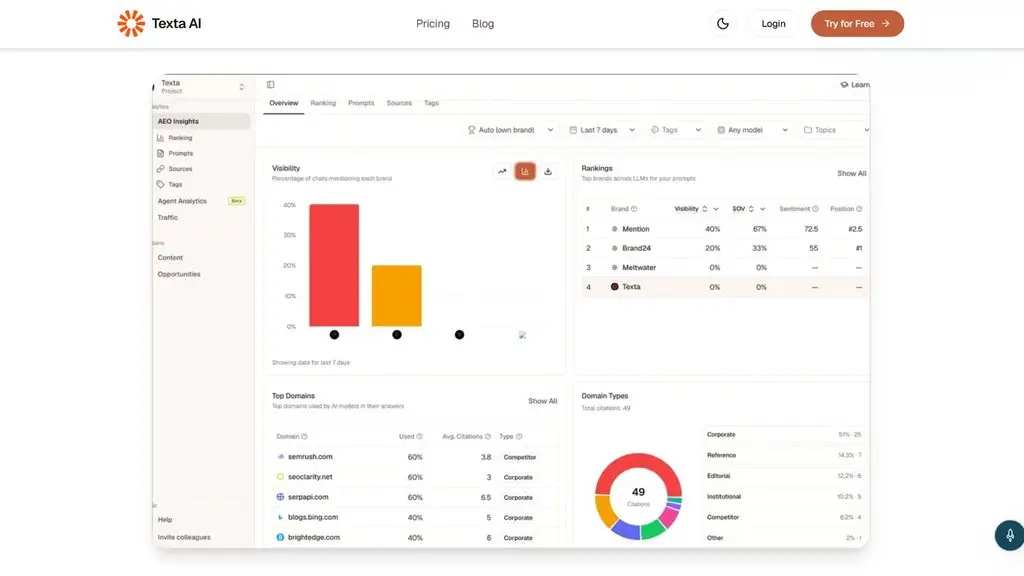
Task: Toggle dark mode moon icon
Action: [722, 24]
